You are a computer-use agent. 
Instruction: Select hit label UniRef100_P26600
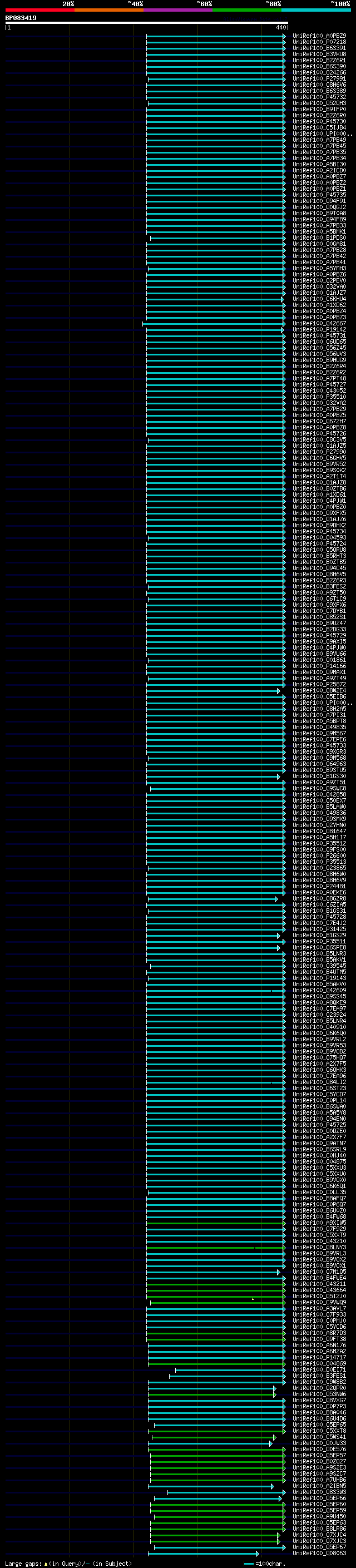click(319, 856)
